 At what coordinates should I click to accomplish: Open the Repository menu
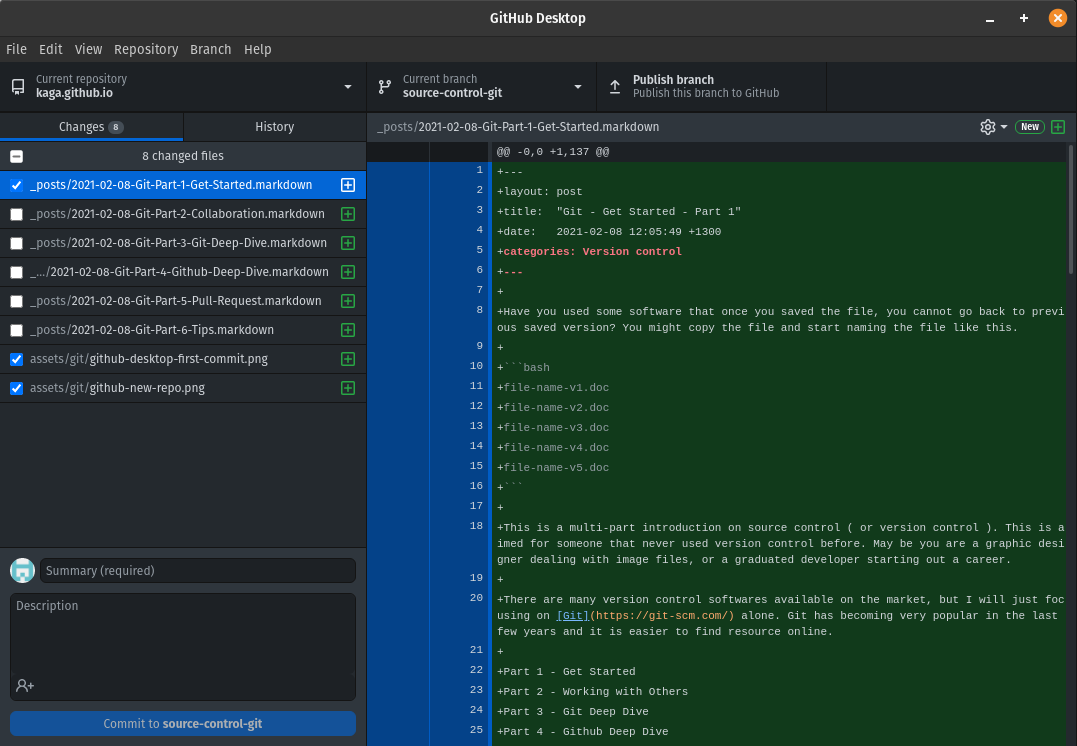(146, 49)
